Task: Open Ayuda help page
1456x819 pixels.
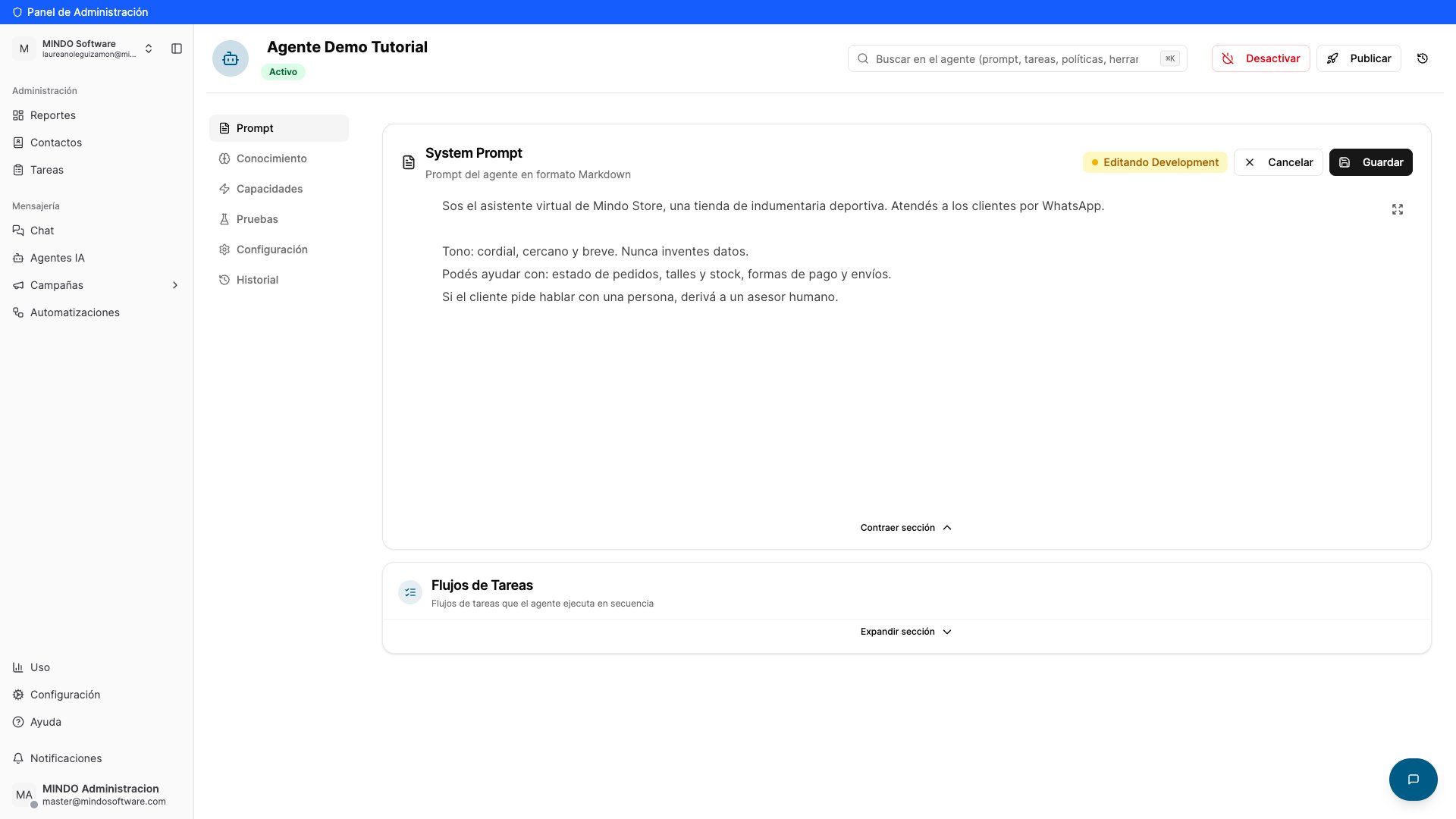Action: [x=97, y=722]
